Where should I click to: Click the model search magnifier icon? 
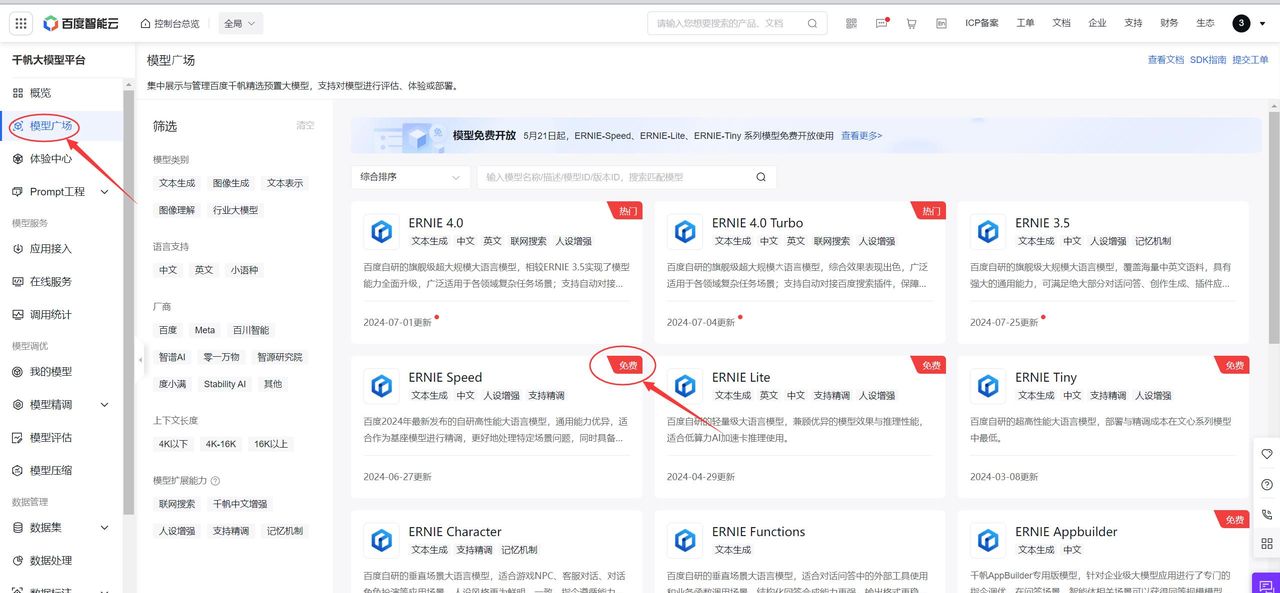coord(761,177)
